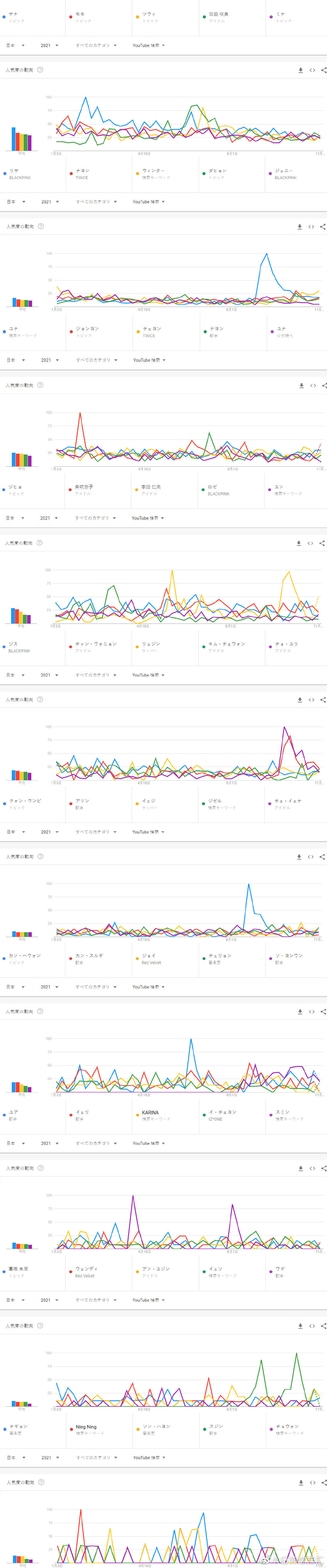Download the chart comparing サナ and モモ

300,70
